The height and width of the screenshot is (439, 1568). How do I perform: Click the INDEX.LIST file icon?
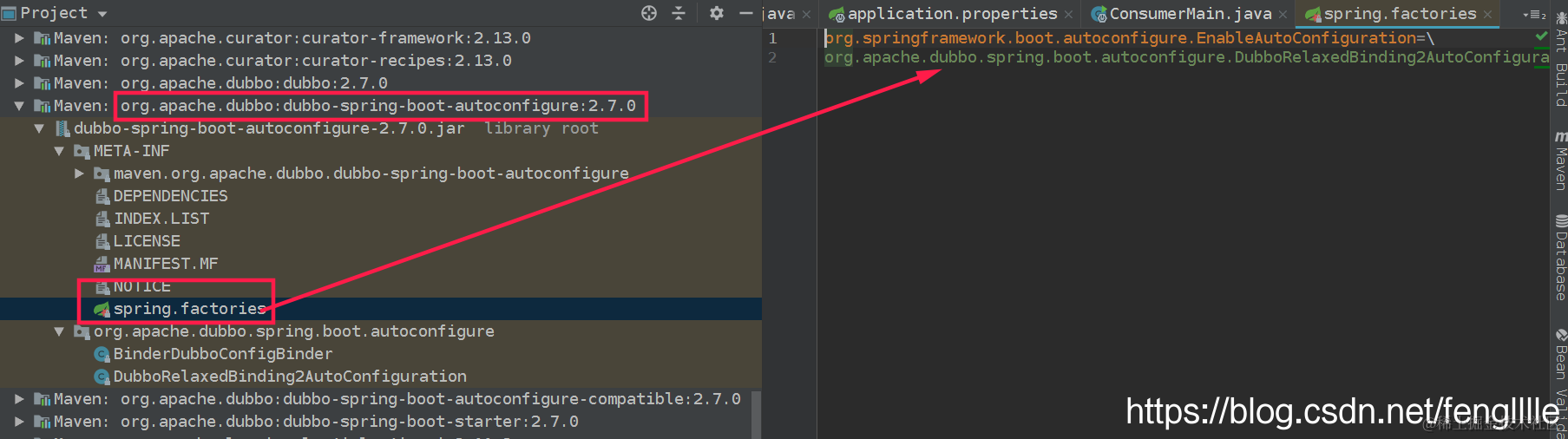pos(102,219)
